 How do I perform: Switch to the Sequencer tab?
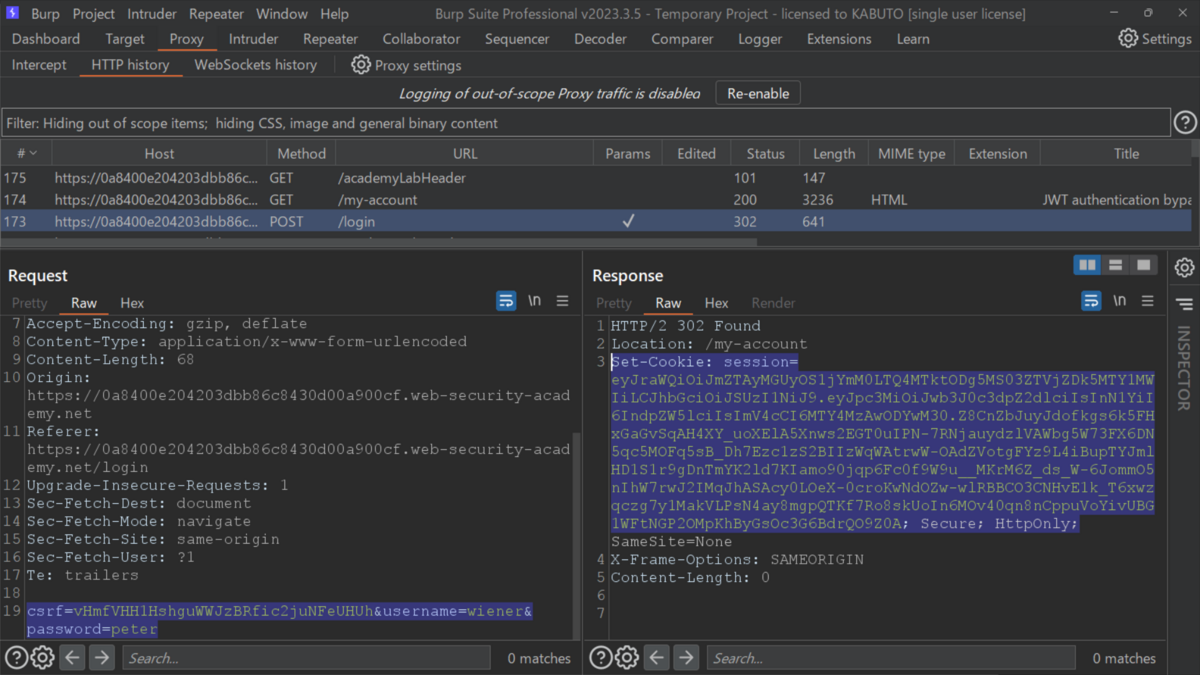(x=517, y=39)
